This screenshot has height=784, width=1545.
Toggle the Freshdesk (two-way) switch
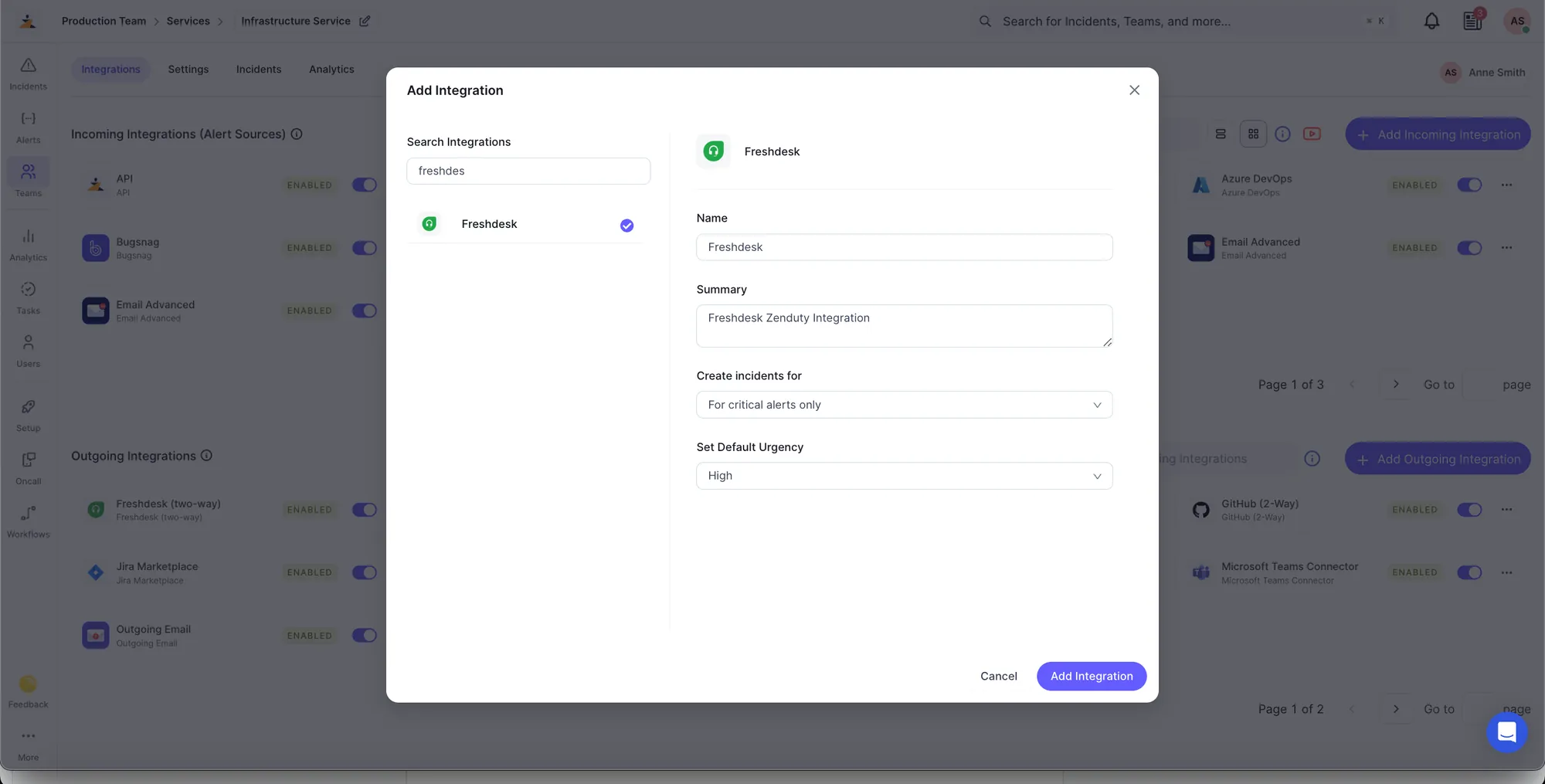365,510
